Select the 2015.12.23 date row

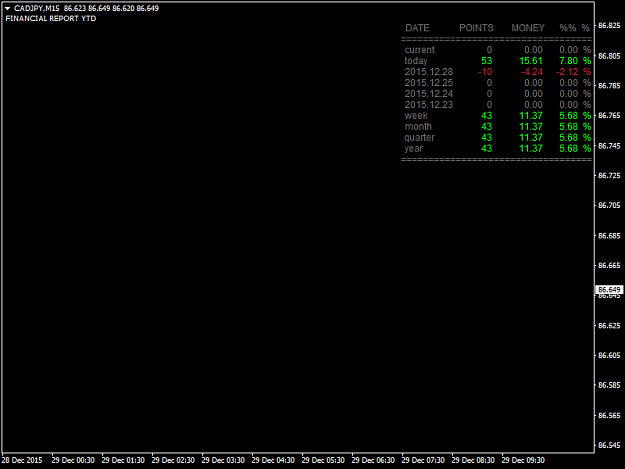[x=428, y=105]
